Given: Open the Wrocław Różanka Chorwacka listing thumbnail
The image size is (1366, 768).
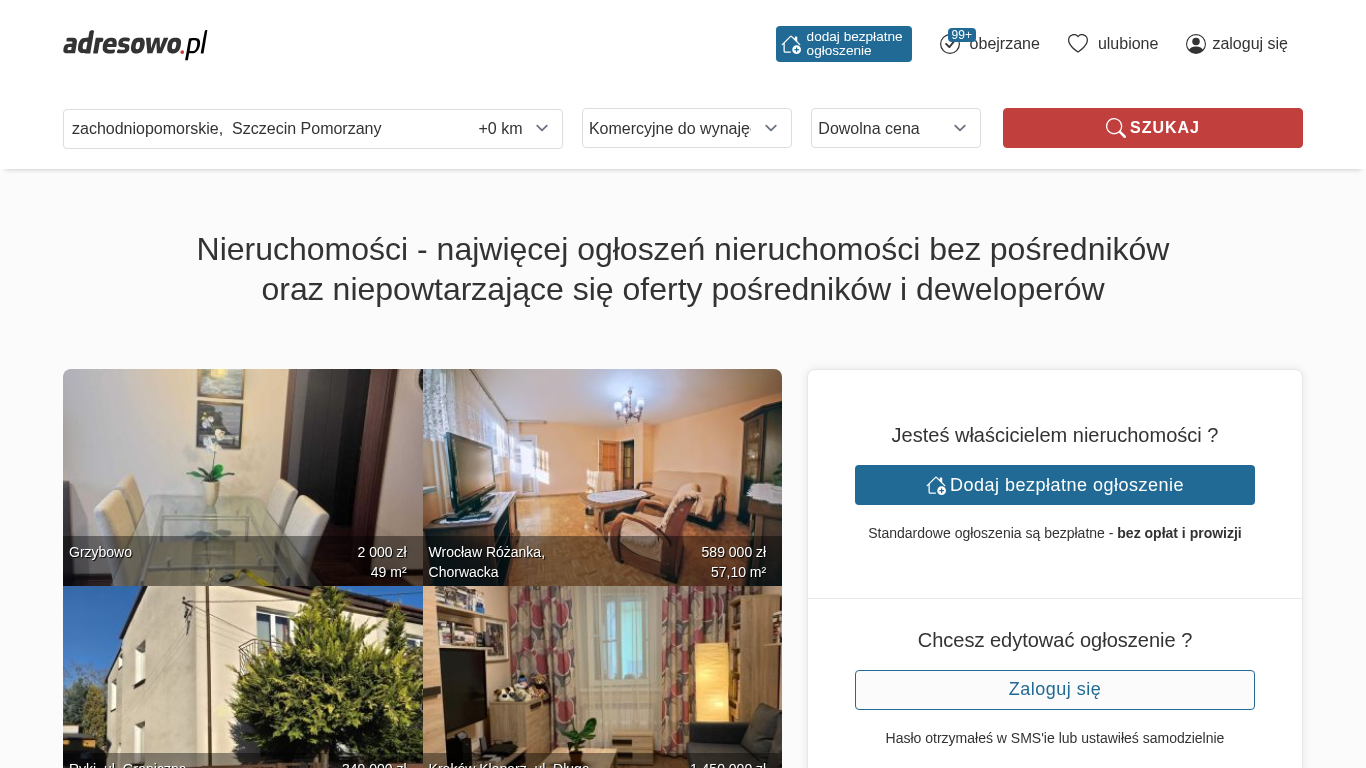Looking at the screenshot, I should pyautogui.click(x=602, y=477).
